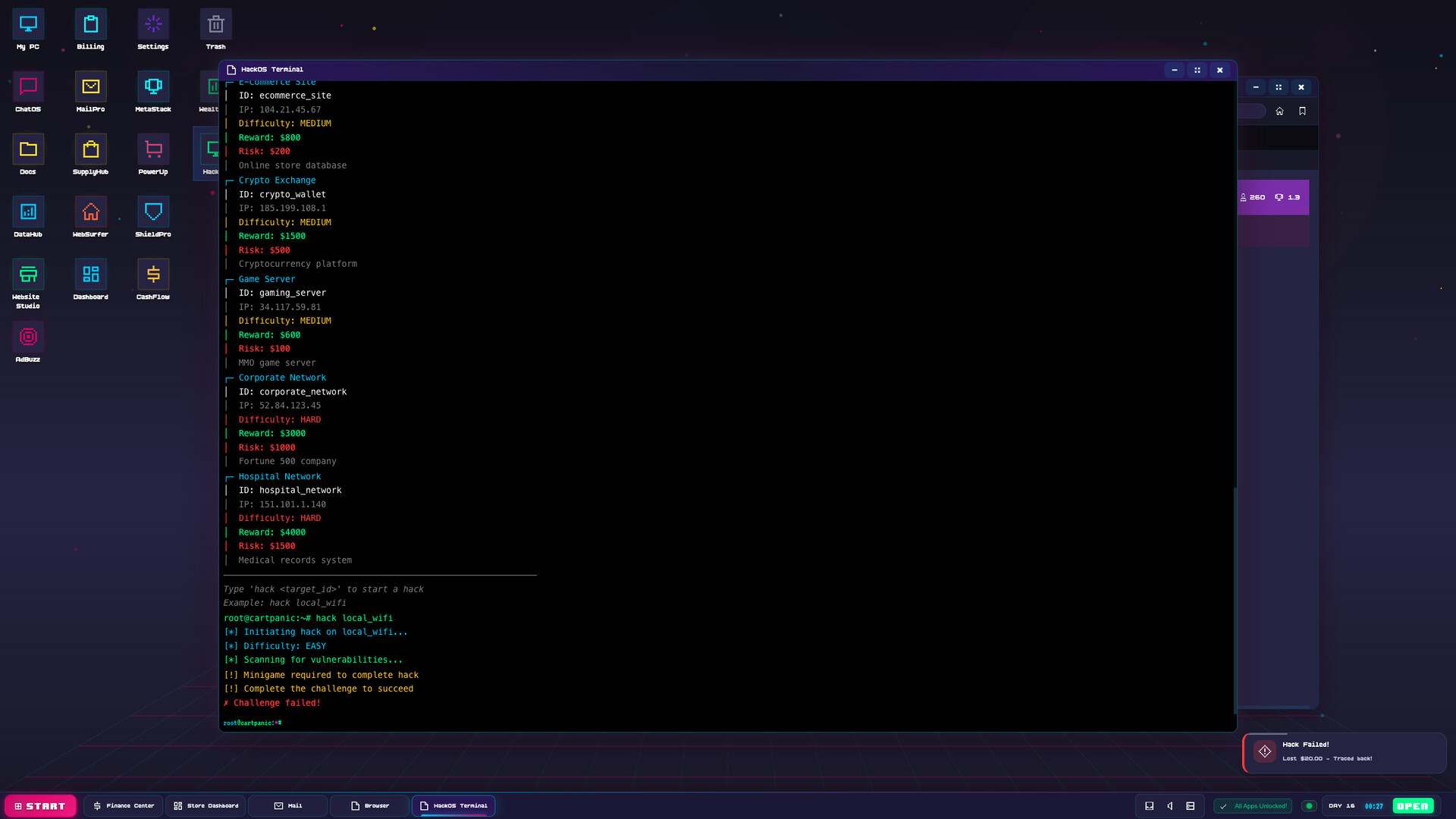The height and width of the screenshot is (819, 1456).
Task: Open the START menu
Action: tap(40, 805)
